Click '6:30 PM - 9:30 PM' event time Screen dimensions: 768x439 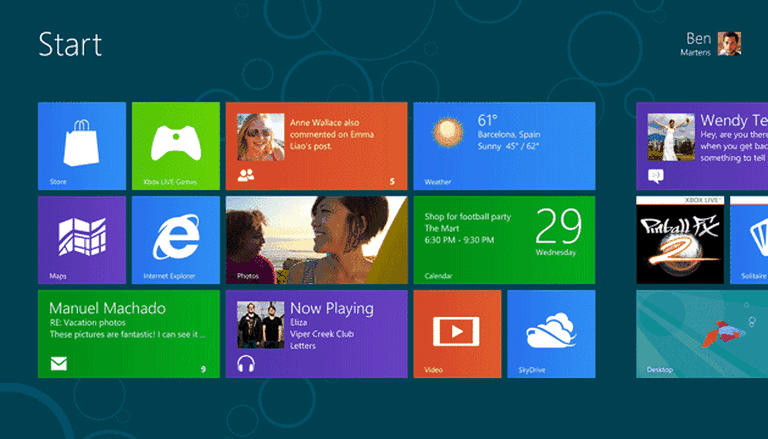(x=459, y=240)
